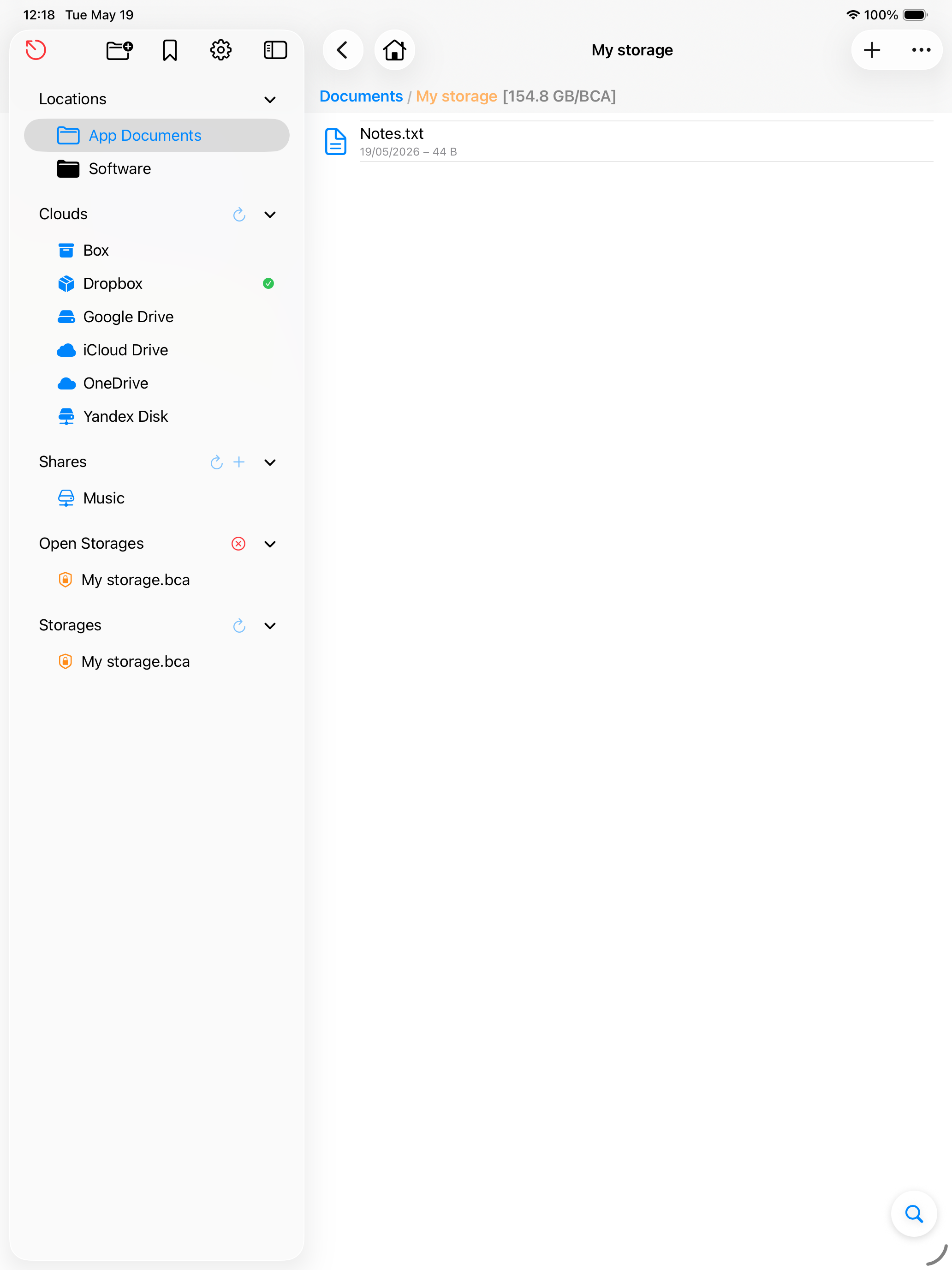Open the Music share
This screenshot has width=952, height=1270.
coord(157,498)
